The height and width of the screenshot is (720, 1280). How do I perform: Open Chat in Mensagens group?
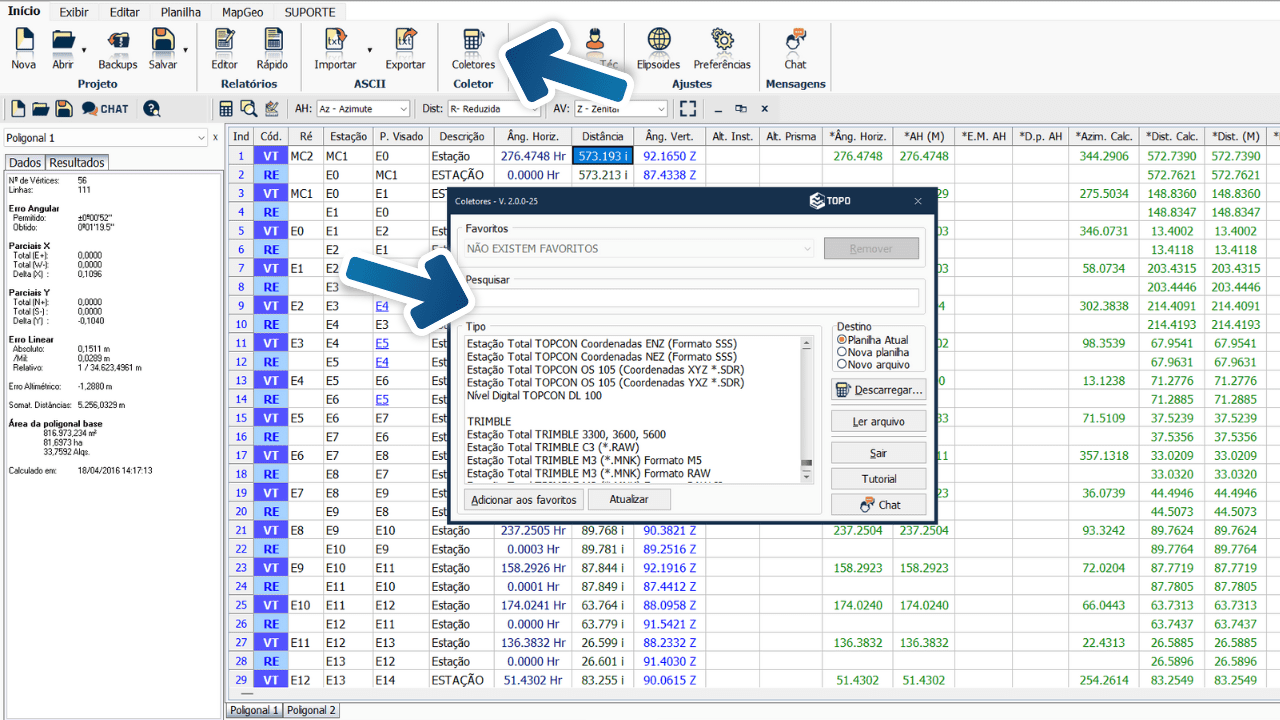point(795,48)
